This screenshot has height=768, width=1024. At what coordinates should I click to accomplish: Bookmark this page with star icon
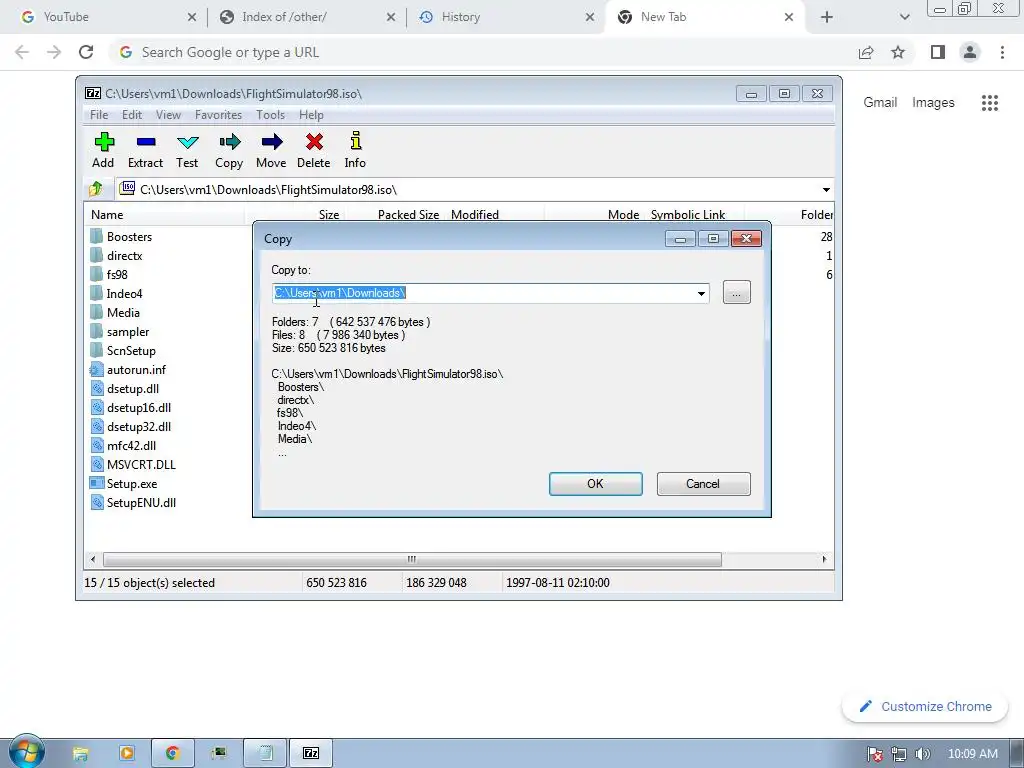(898, 52)
